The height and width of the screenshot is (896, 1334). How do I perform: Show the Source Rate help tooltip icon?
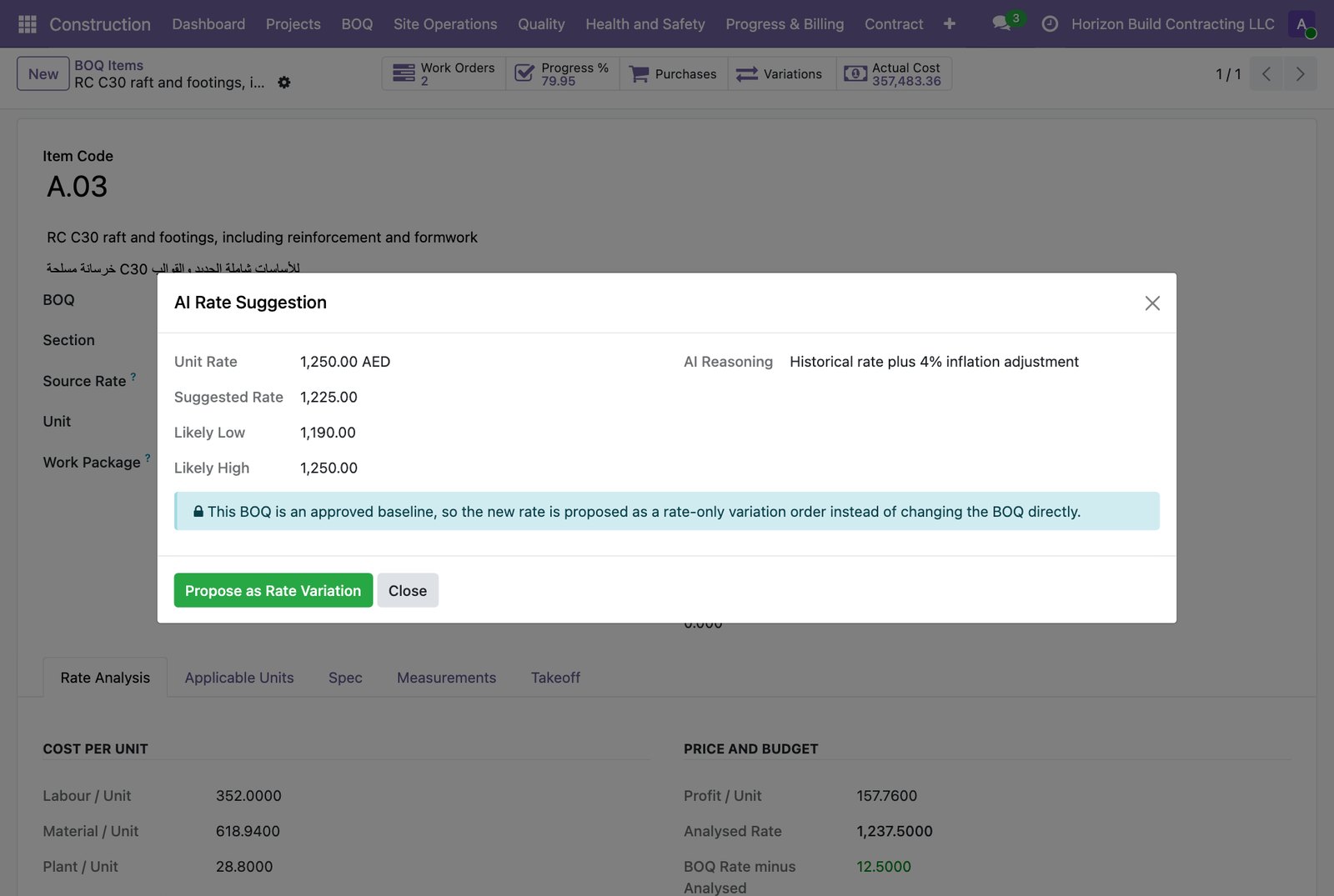(133, 377)
